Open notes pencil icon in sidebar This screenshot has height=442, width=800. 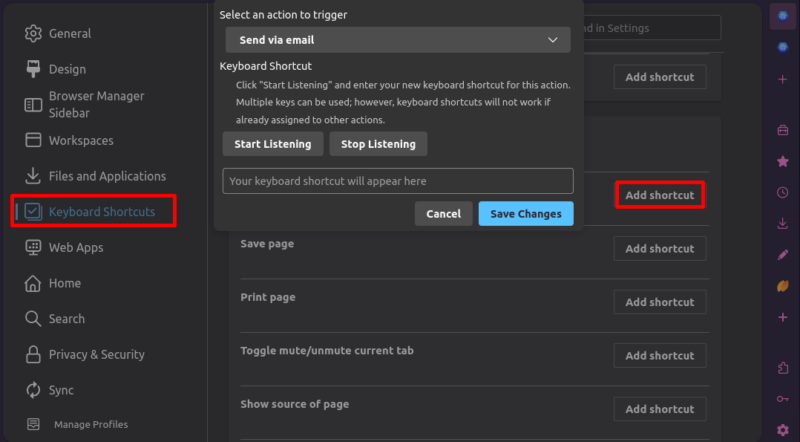[782, 255]
